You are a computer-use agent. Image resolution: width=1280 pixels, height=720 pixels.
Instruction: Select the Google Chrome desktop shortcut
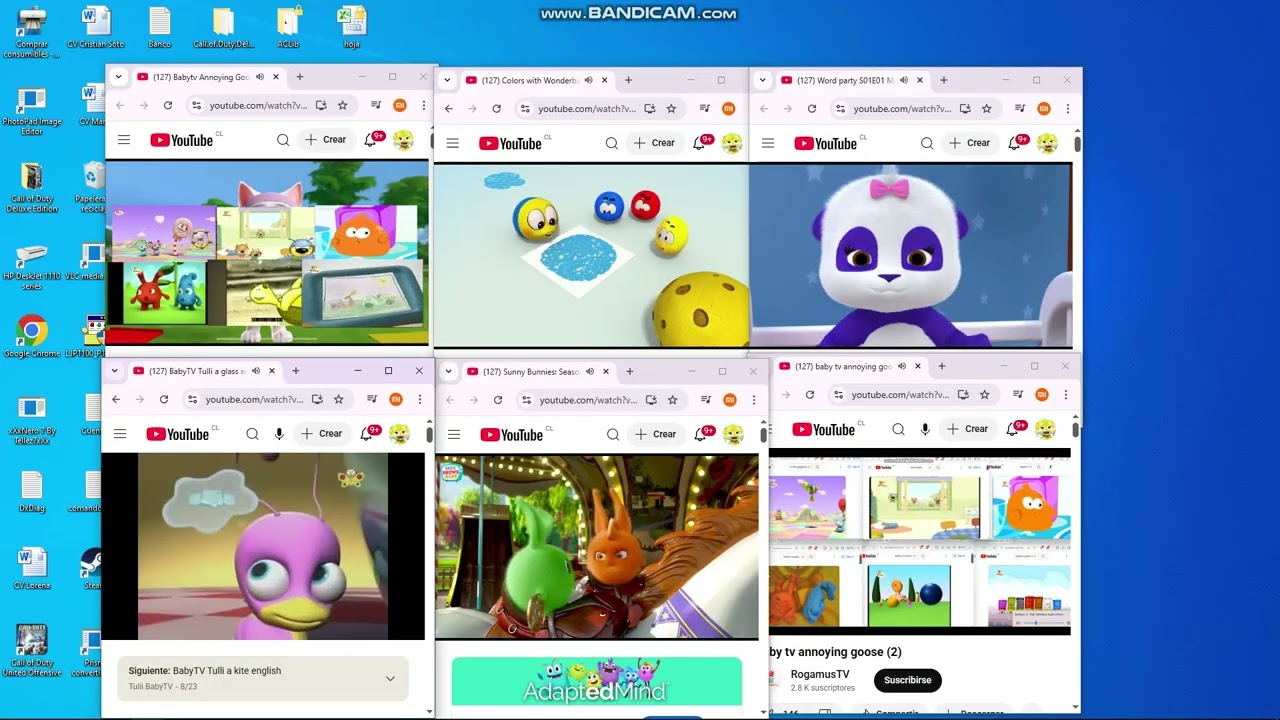[x=32, y=337]
